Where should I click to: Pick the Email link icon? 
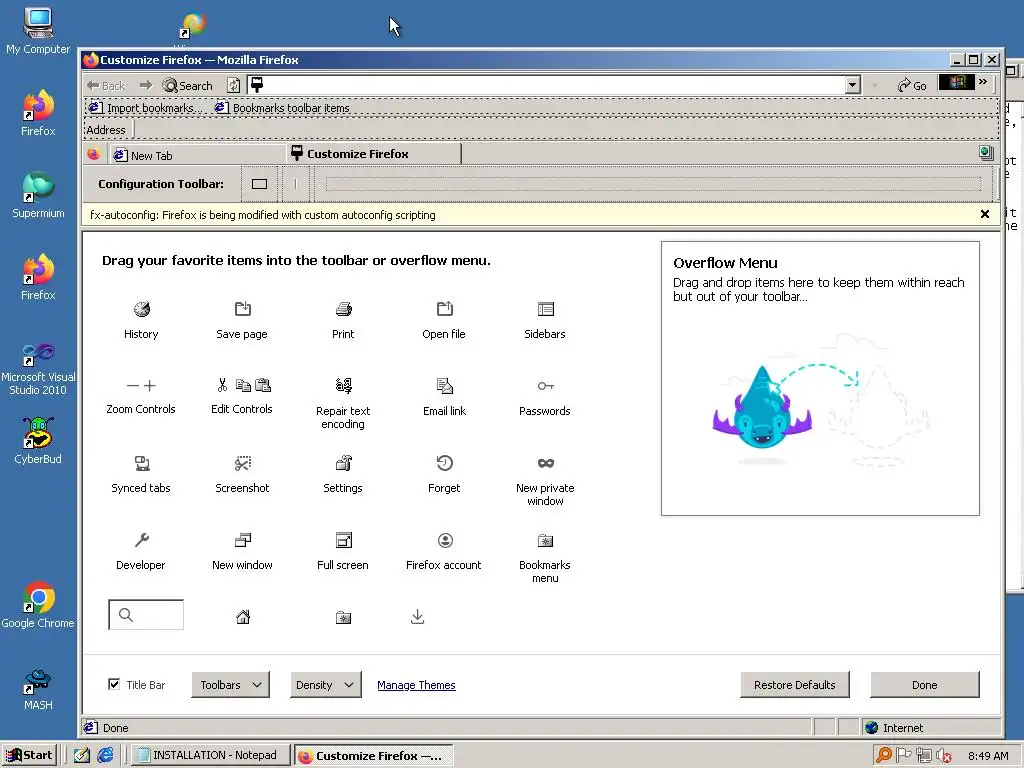445,386
